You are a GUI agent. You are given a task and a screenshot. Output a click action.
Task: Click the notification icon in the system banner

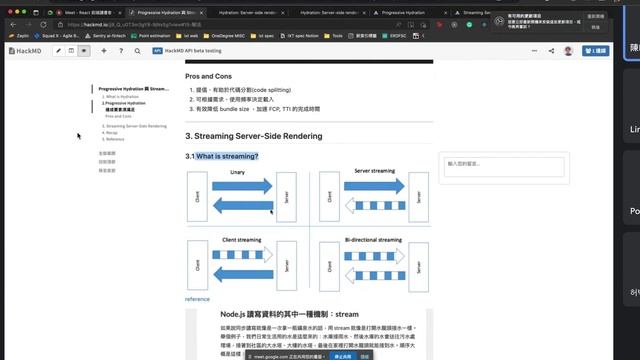499,21
